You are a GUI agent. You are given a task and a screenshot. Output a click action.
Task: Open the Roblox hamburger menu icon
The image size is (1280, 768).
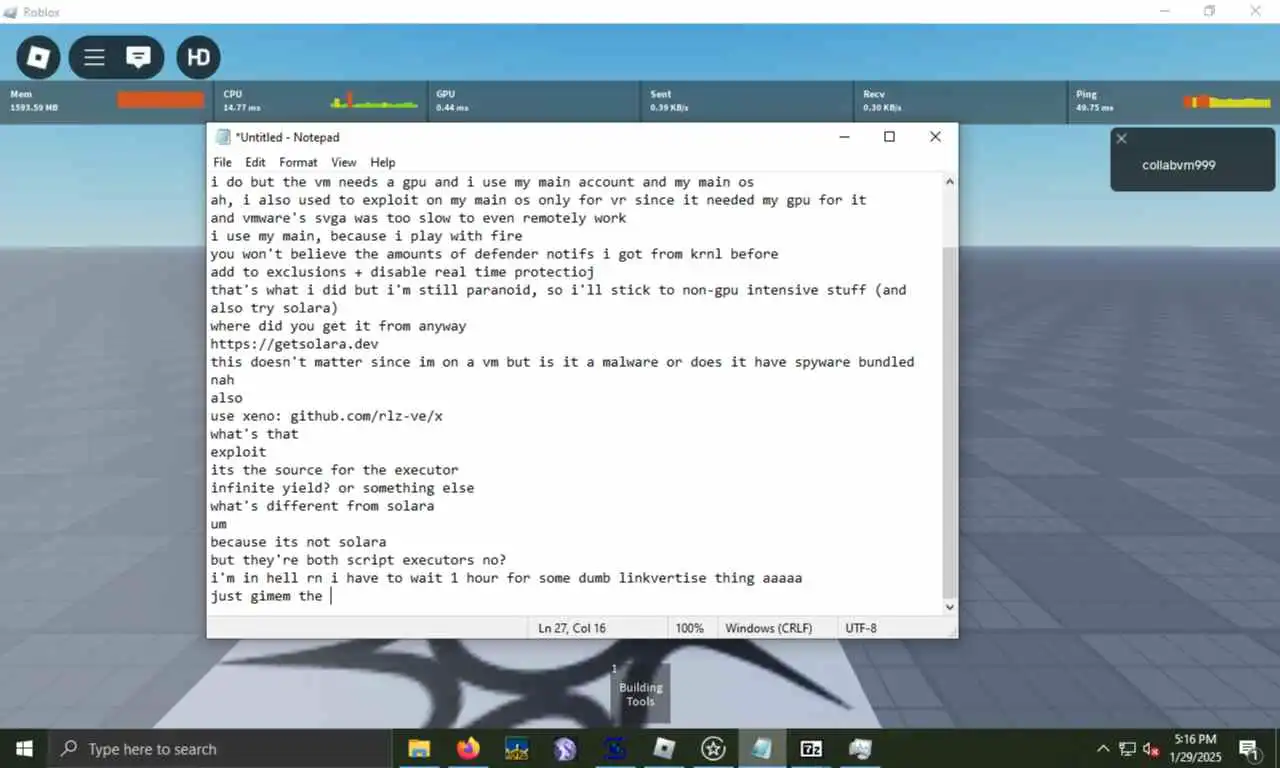click(x=94, y=57)
